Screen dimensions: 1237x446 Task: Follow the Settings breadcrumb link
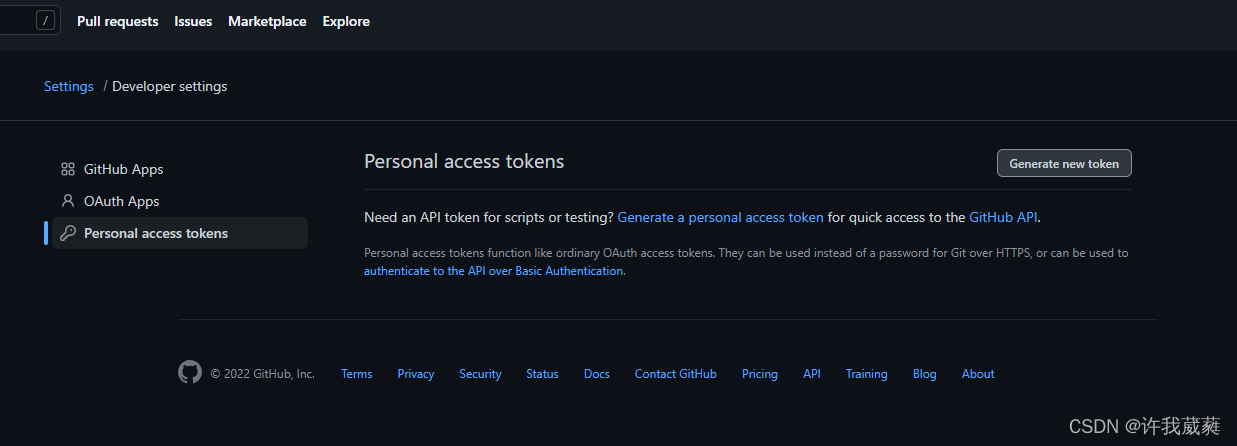69,86
